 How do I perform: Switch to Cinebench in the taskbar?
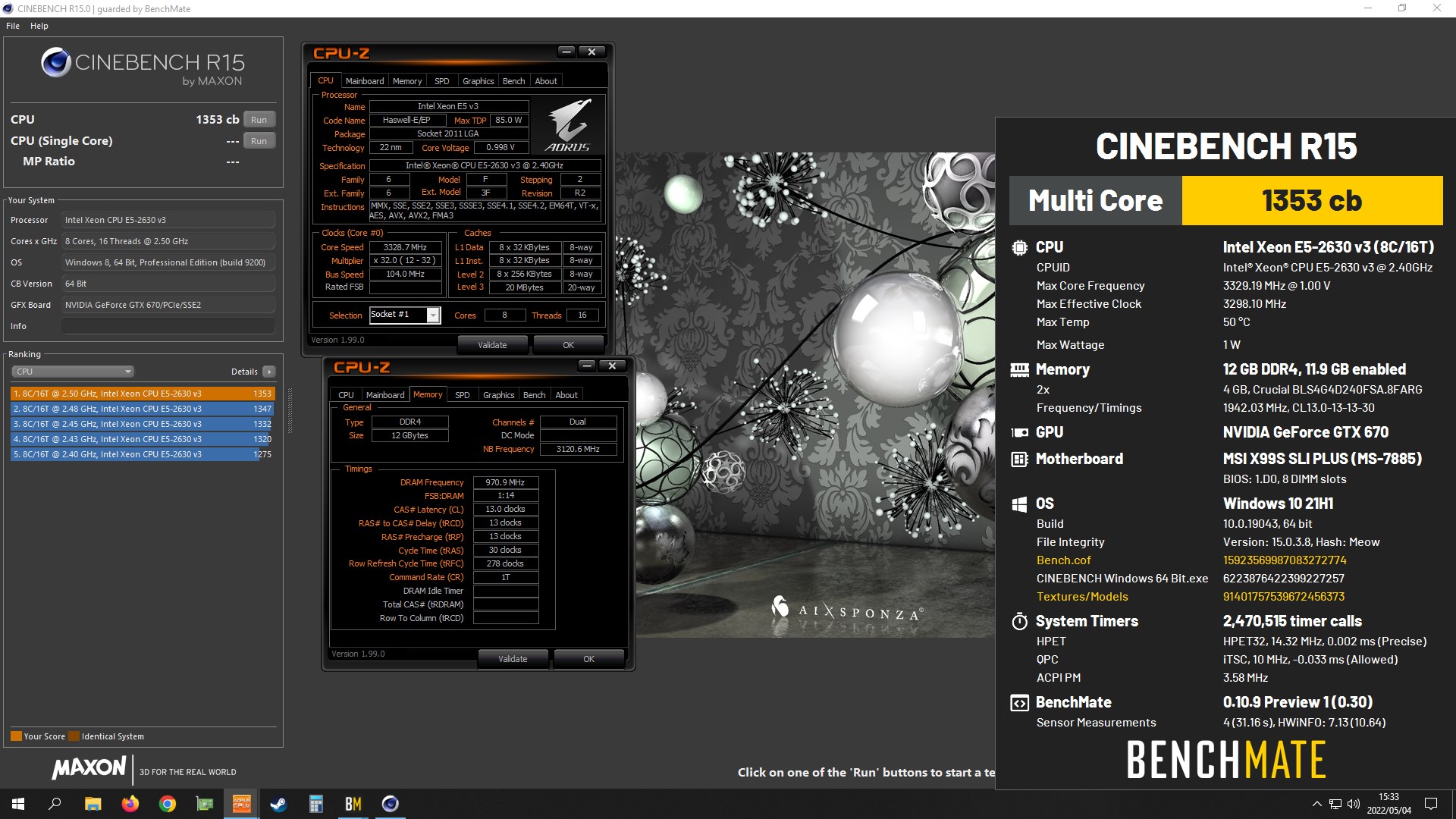coord(390,804)
